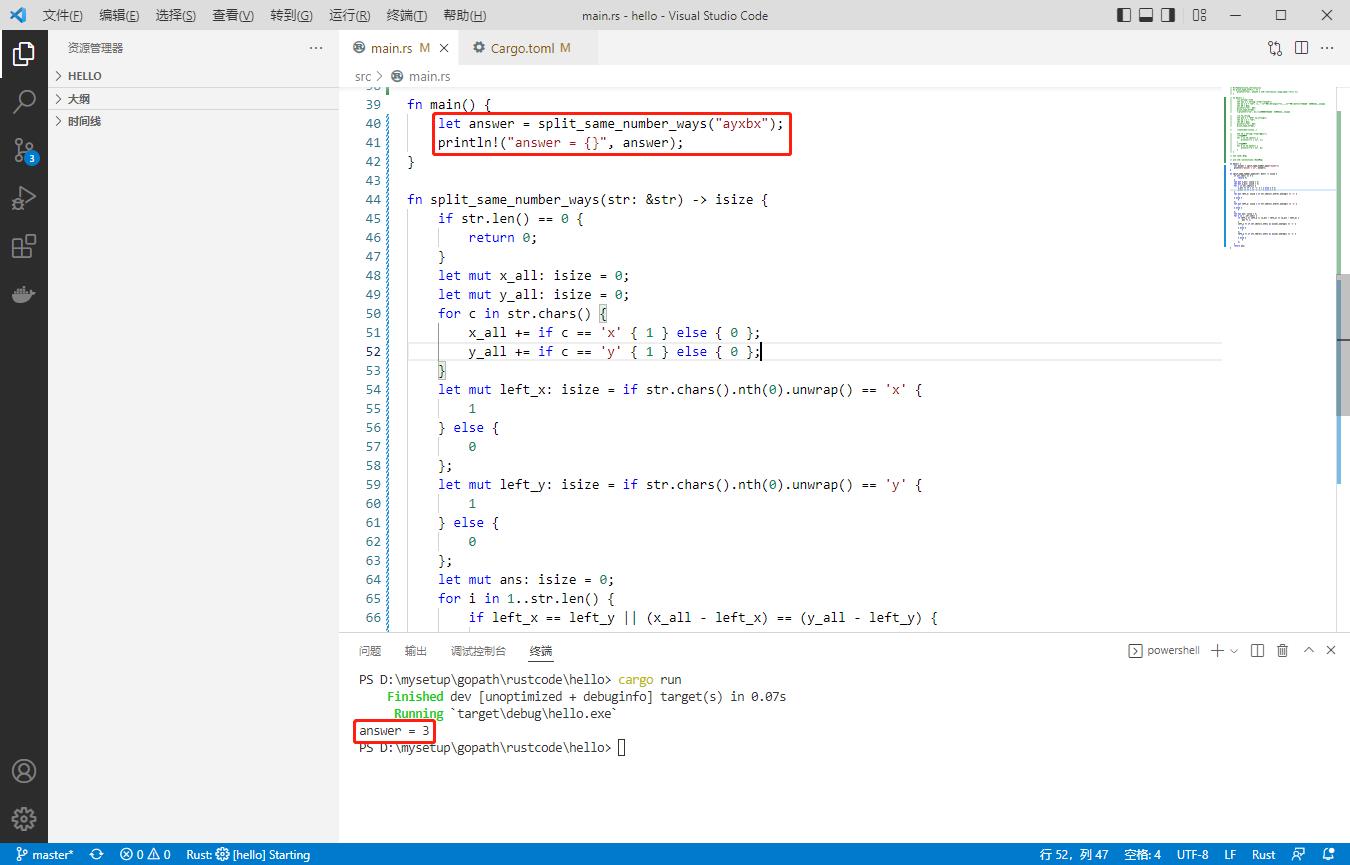Open editor More Actions ellipsis
Screen dimensions: 1350x865
pos(1327,48)
